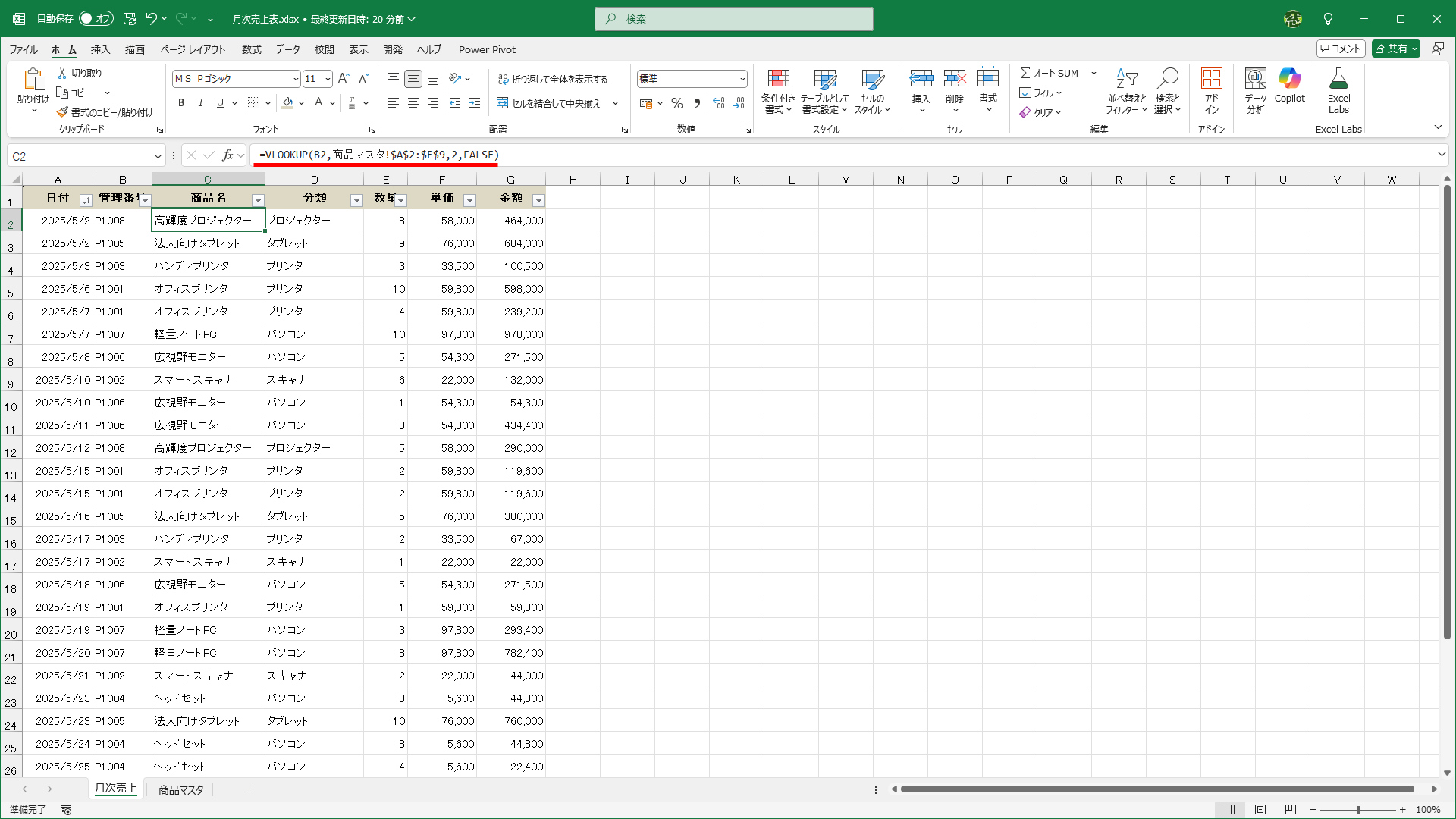This screenshot has height=819, width=1456.
Task: Click the percent style button
Action: tap(677, 103)
